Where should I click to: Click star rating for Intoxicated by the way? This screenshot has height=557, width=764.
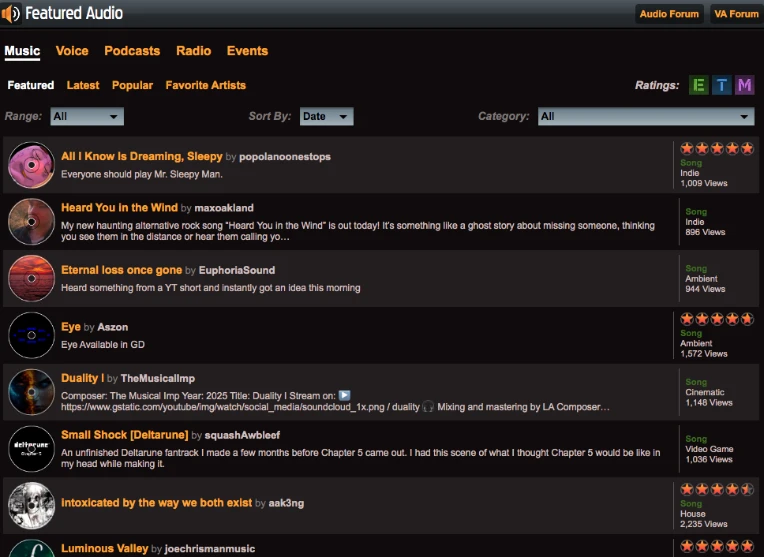[717, 489]
